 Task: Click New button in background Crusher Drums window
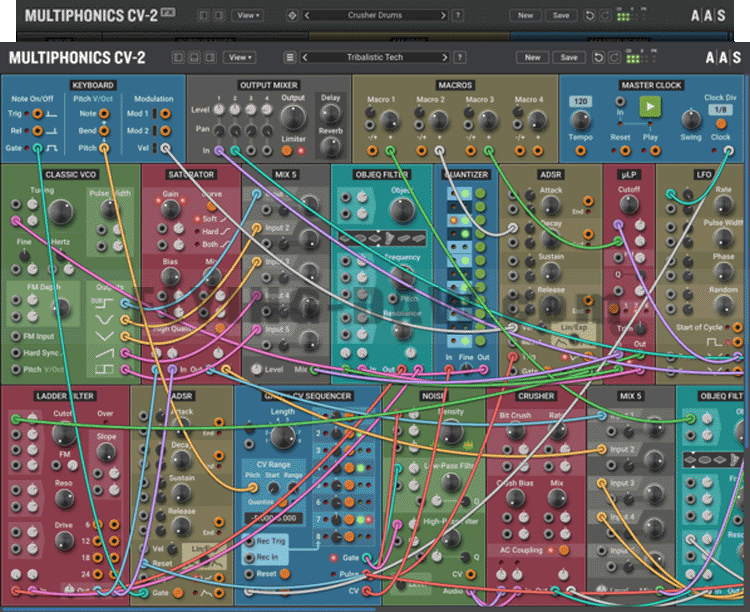pos(525,15)
